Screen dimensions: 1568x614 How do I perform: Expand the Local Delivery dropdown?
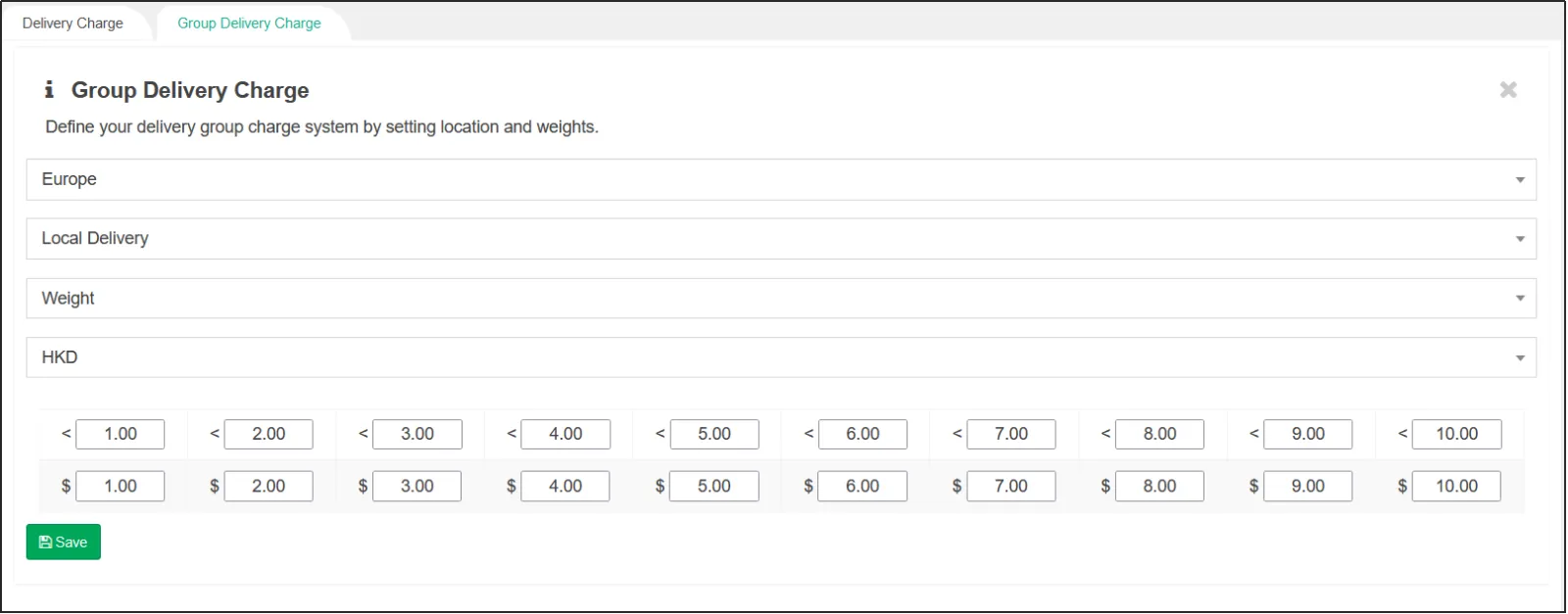pyautogui.click(x=780, y=239)
